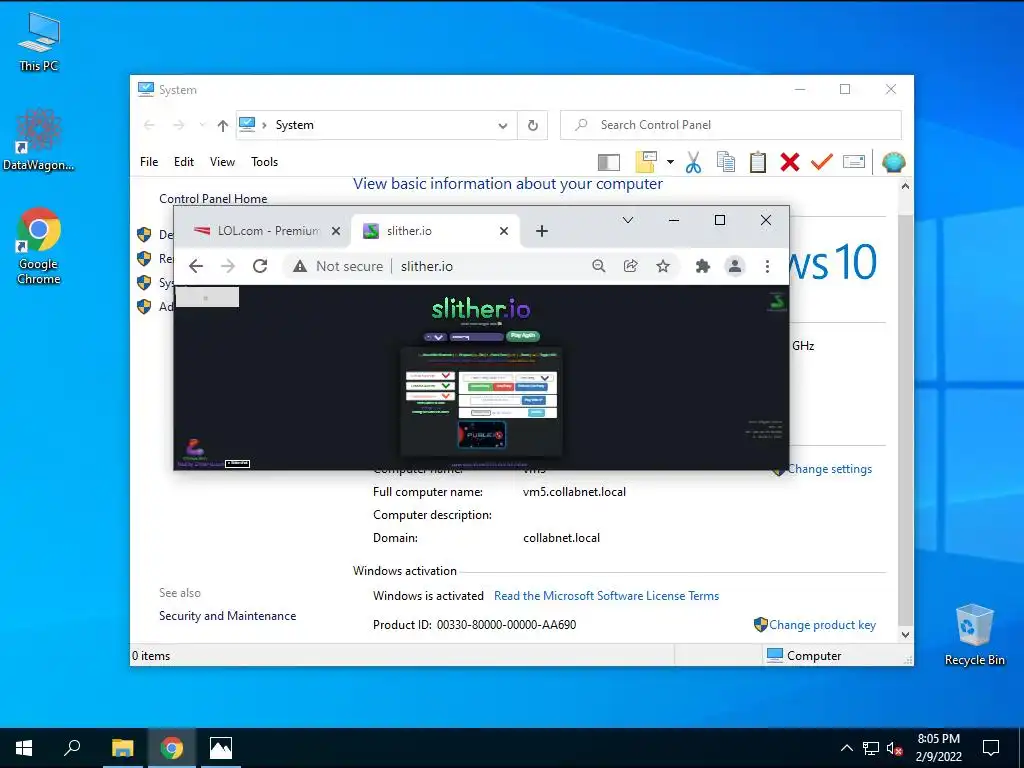Click the folder view settings icon
Image resolution: width=1024 pixels, height=768 pixels.
646,161
